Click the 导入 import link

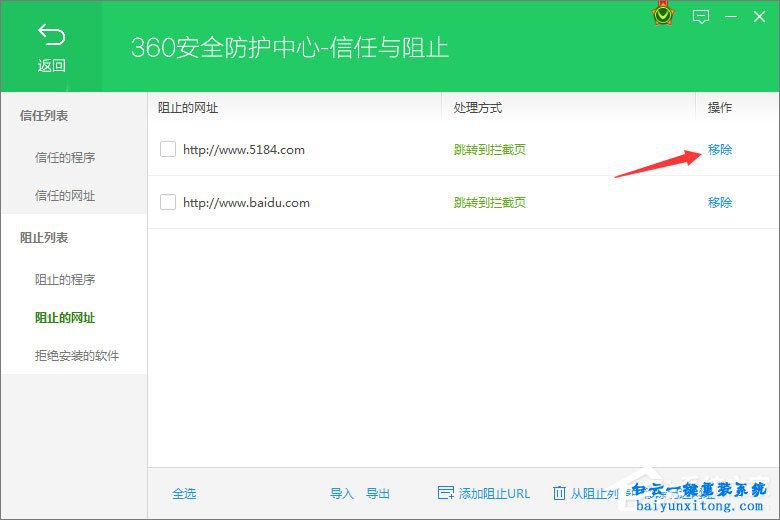(342, 493)
